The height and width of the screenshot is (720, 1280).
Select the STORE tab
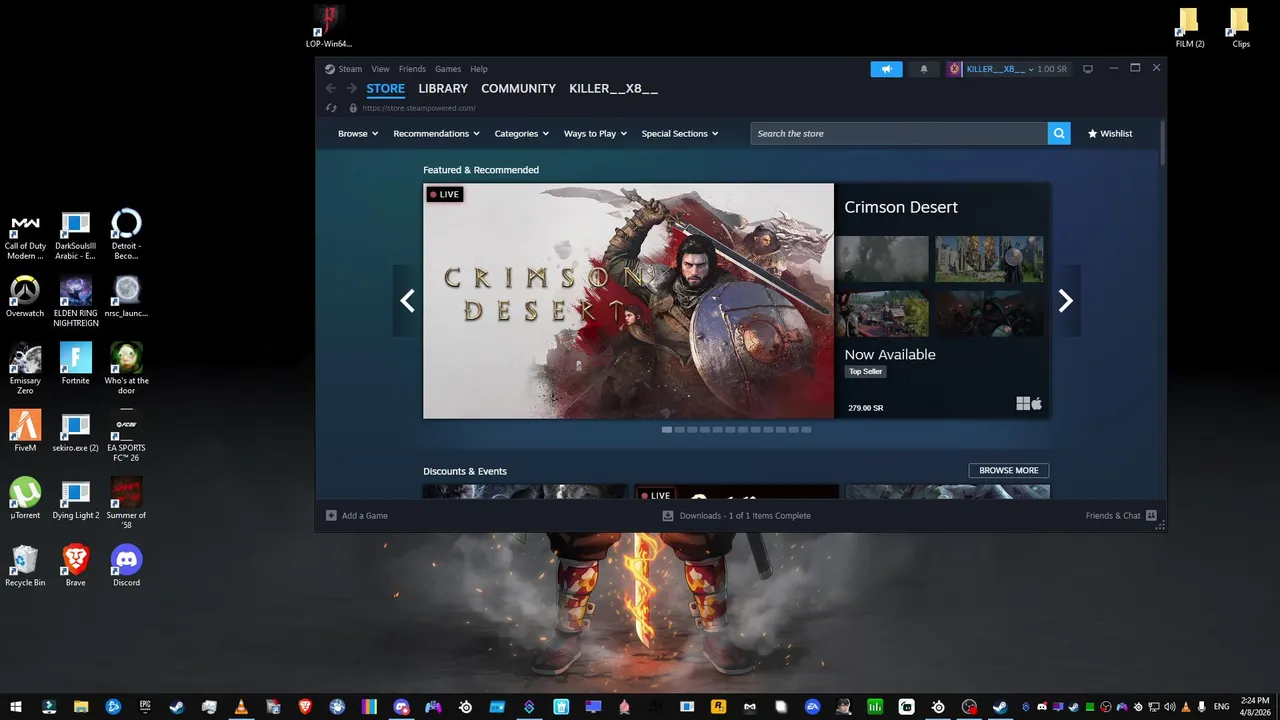click(x=385, y=89)
